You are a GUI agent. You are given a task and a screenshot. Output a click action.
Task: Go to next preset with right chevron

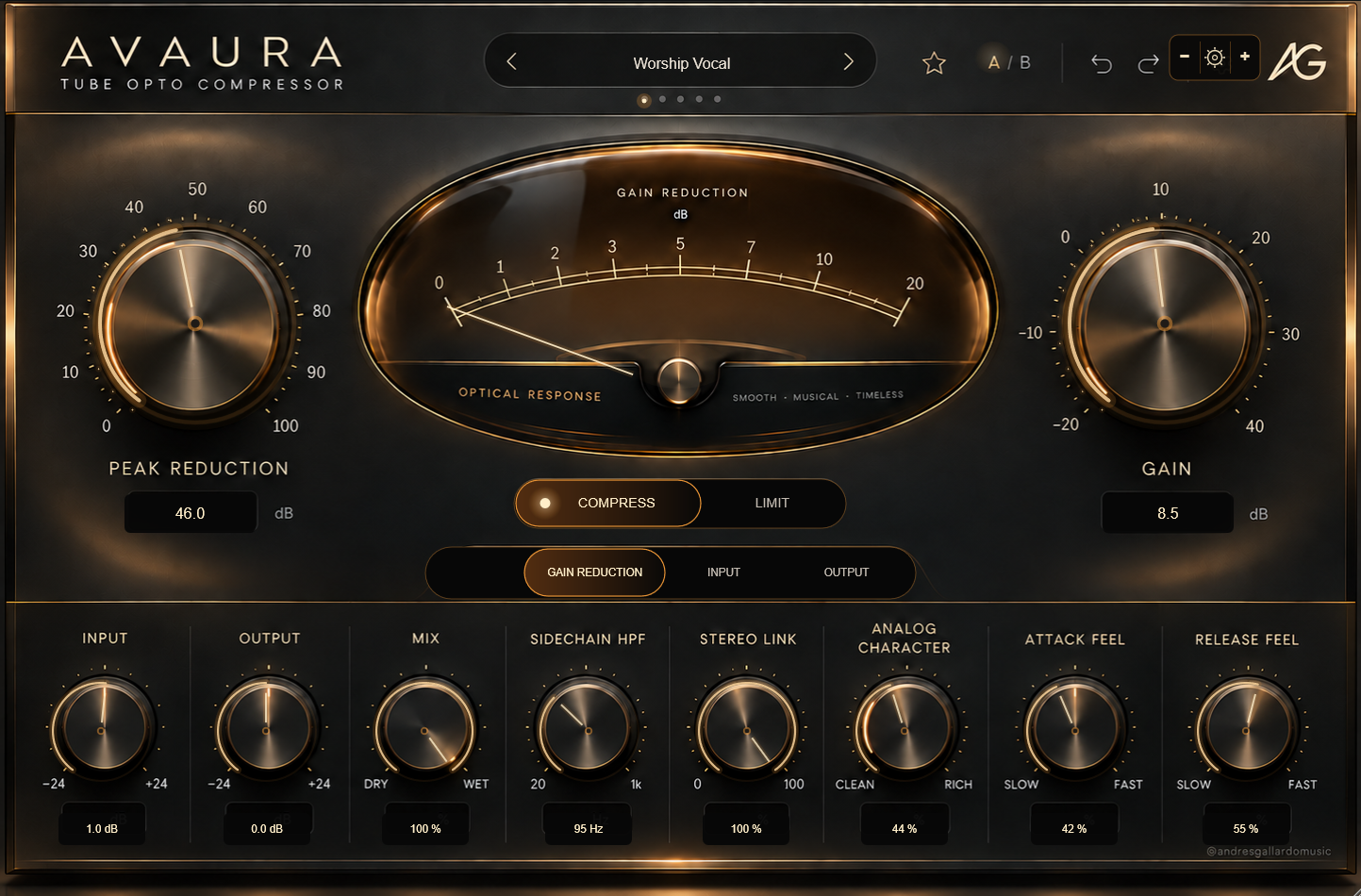pyautogui.click(x=848, y=61)
